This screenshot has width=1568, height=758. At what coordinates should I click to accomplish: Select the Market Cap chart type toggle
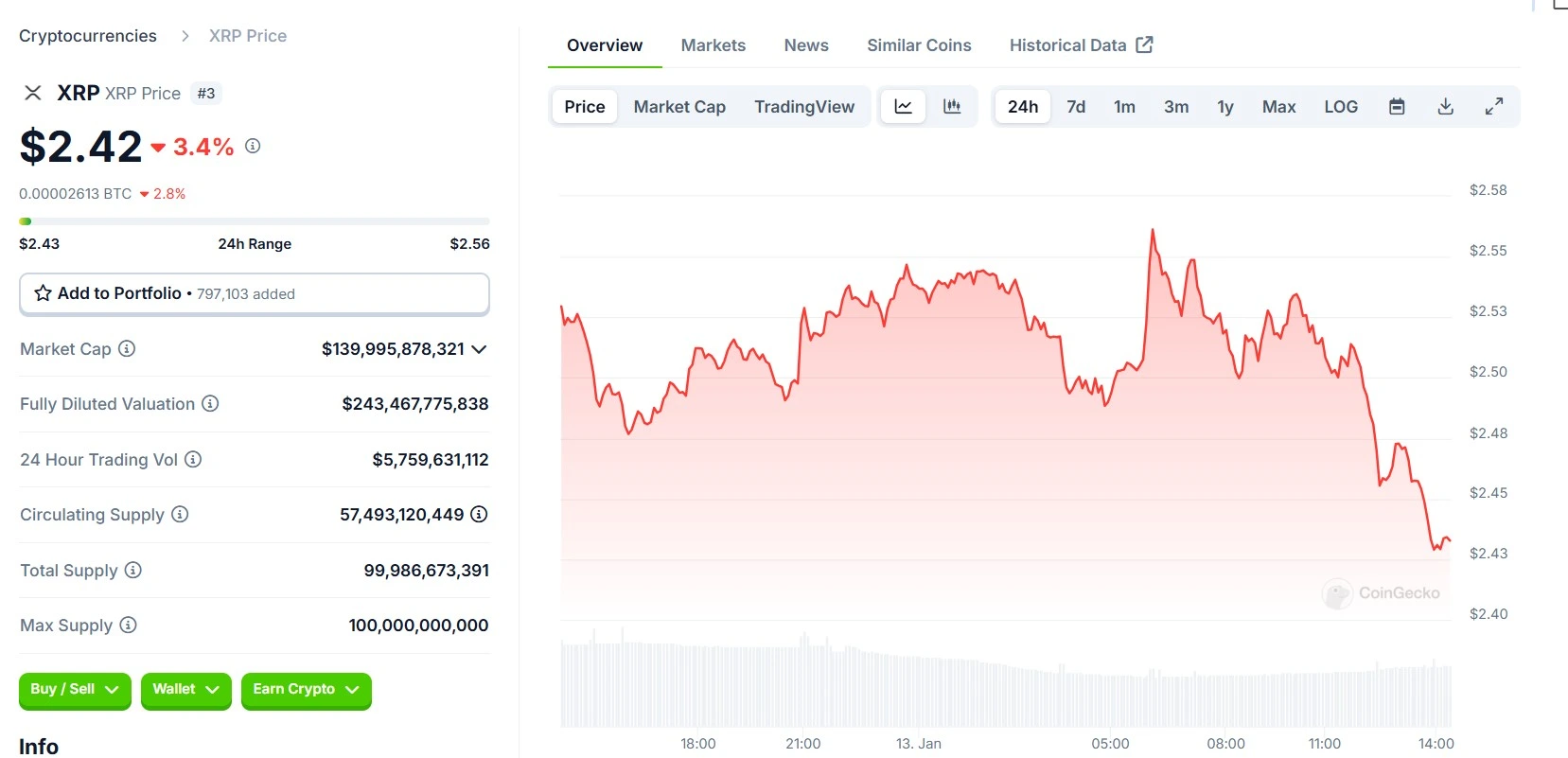coord(679,107)
